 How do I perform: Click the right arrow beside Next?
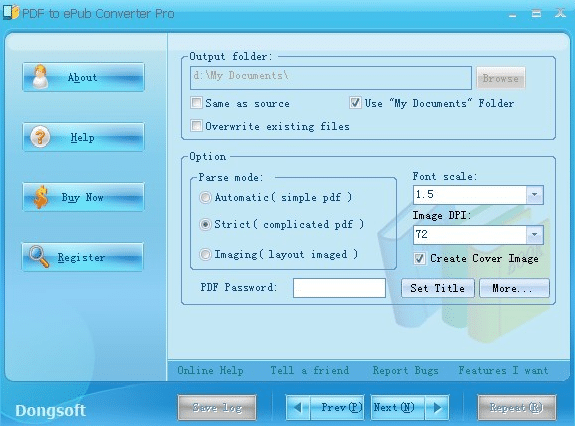[437, 407]
